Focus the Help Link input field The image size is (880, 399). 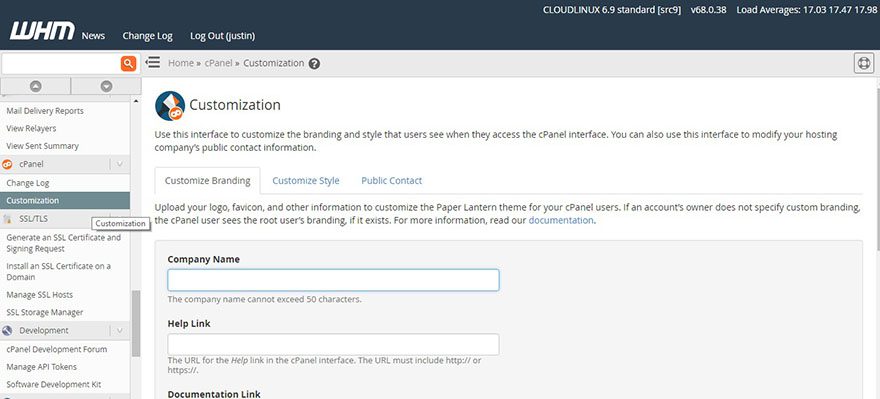coord(333,345)
